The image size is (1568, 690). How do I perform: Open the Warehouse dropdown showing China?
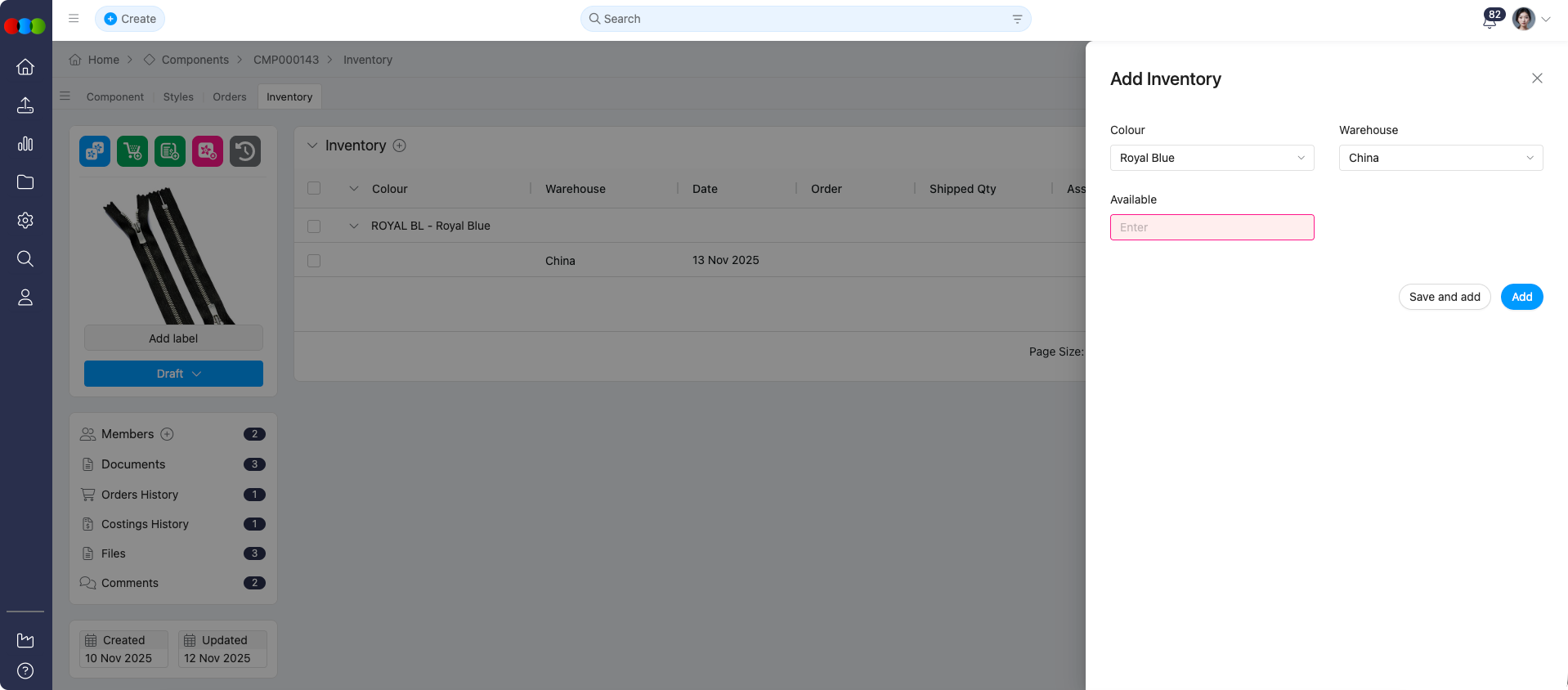click(x=1440, y=158)
